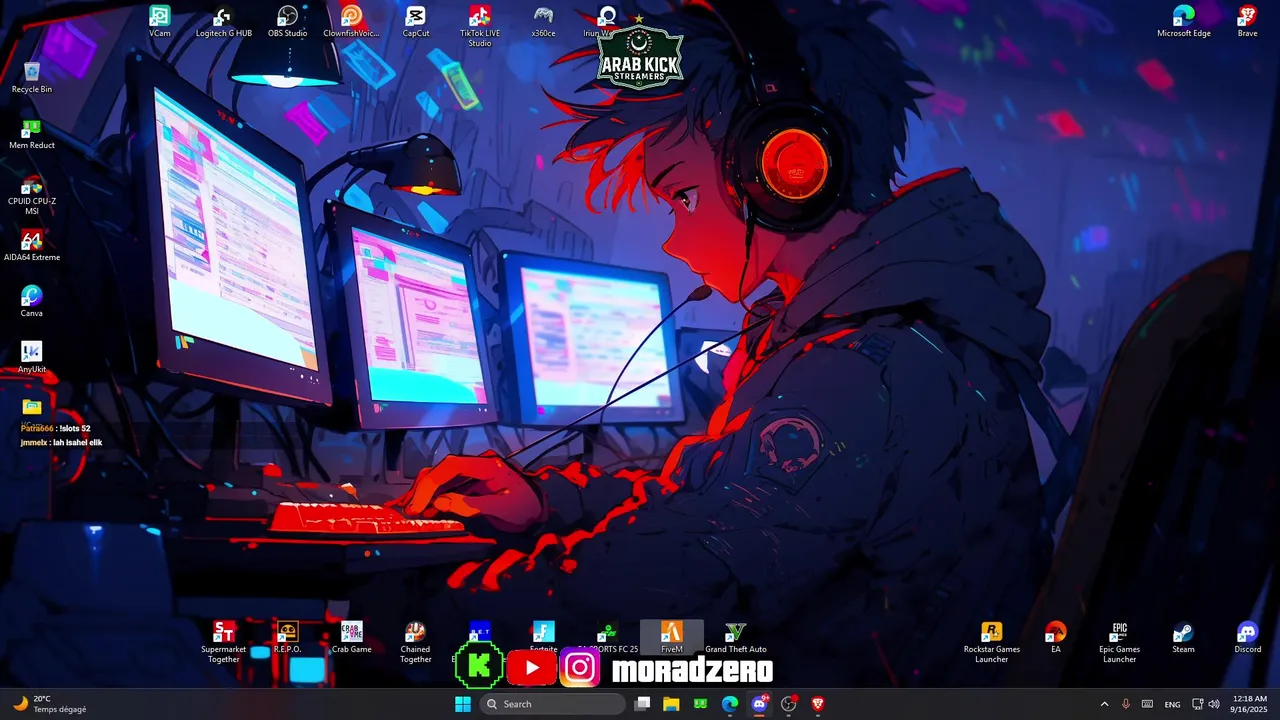
Task: Select the Discord desktop icon
Action: coord(1247,637)
